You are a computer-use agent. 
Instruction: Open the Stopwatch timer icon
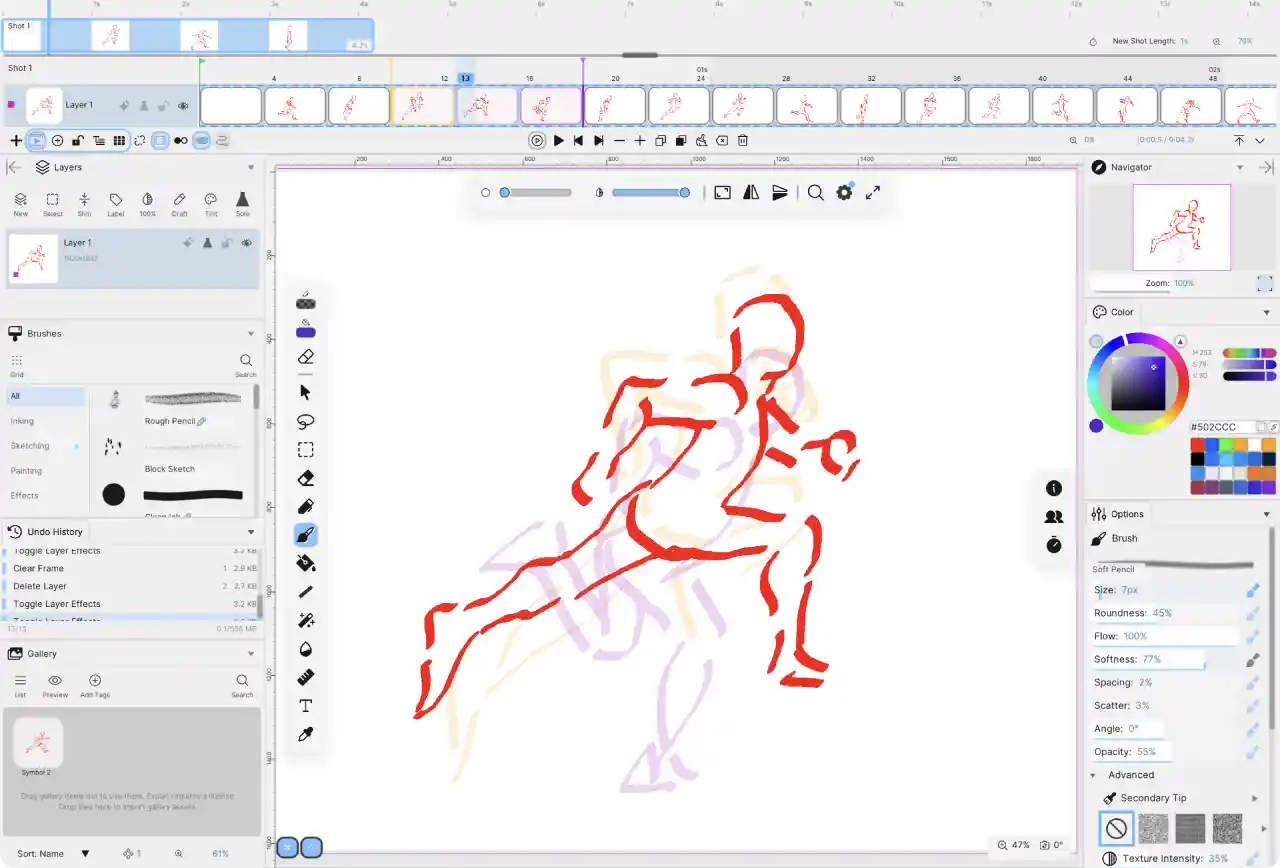click(x=1054, y=545)
